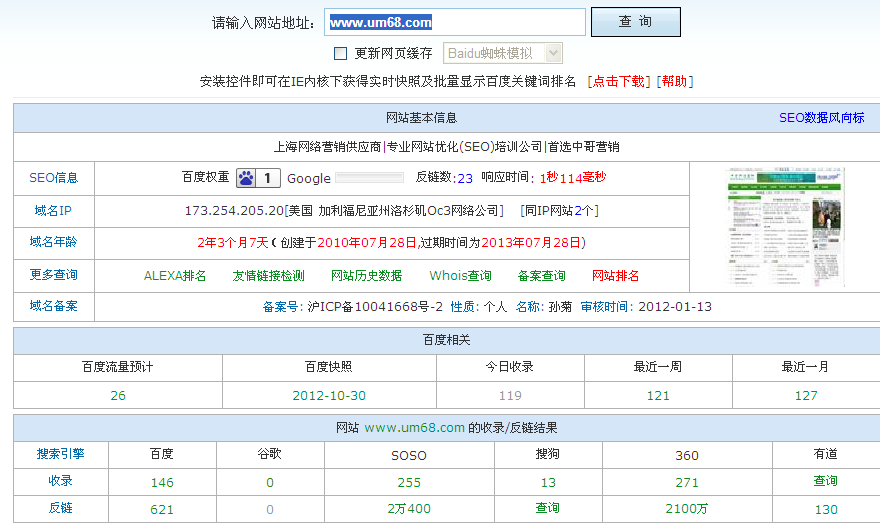Image resolution: width=880 pixels, height=526 pixels.
Task: Toggle the 更新网页缓存 checkbox
Action: [x=340, y=53]
